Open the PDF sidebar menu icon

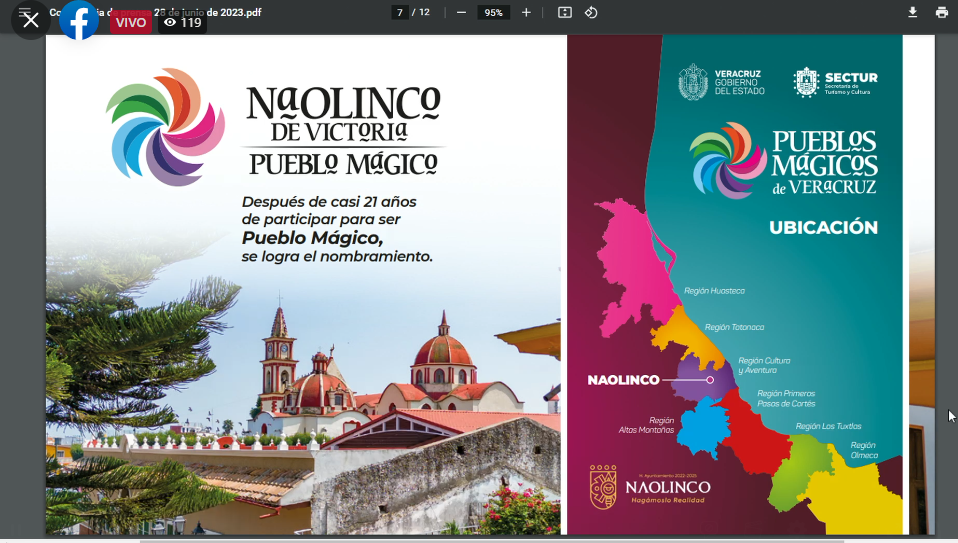point(24,11)
